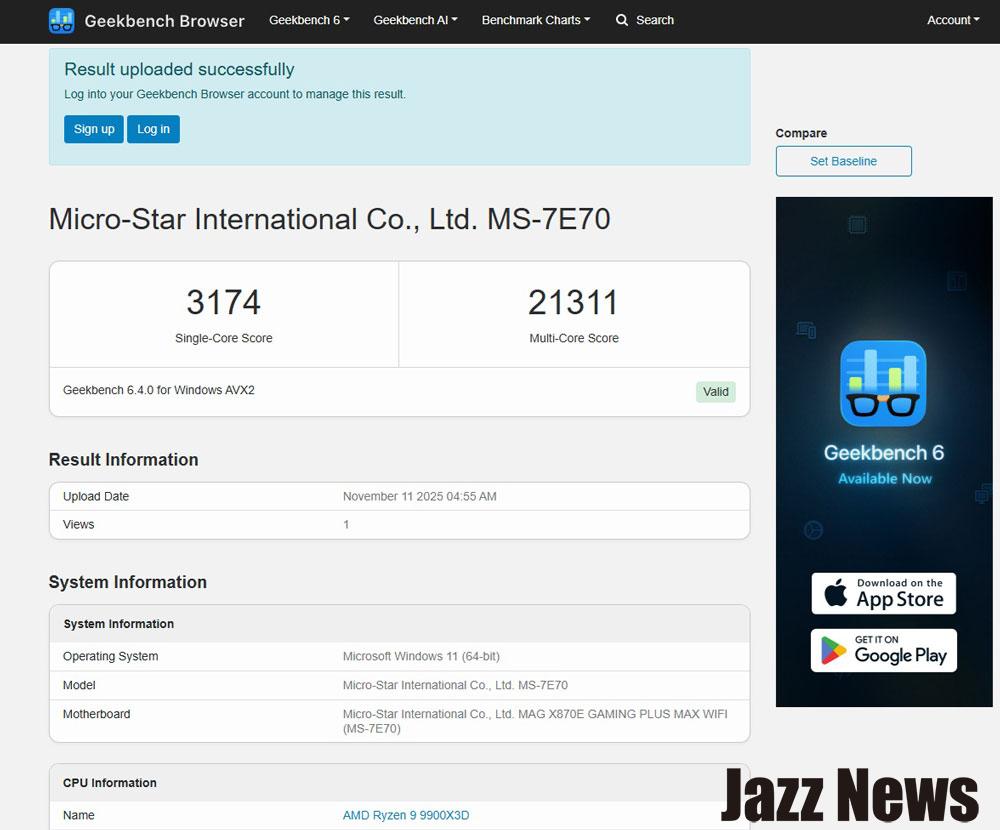The height and width of the screenshot is (830, 1000).
Task: Click the Geekbench logo icon in navbar
Action: point(62,21)
